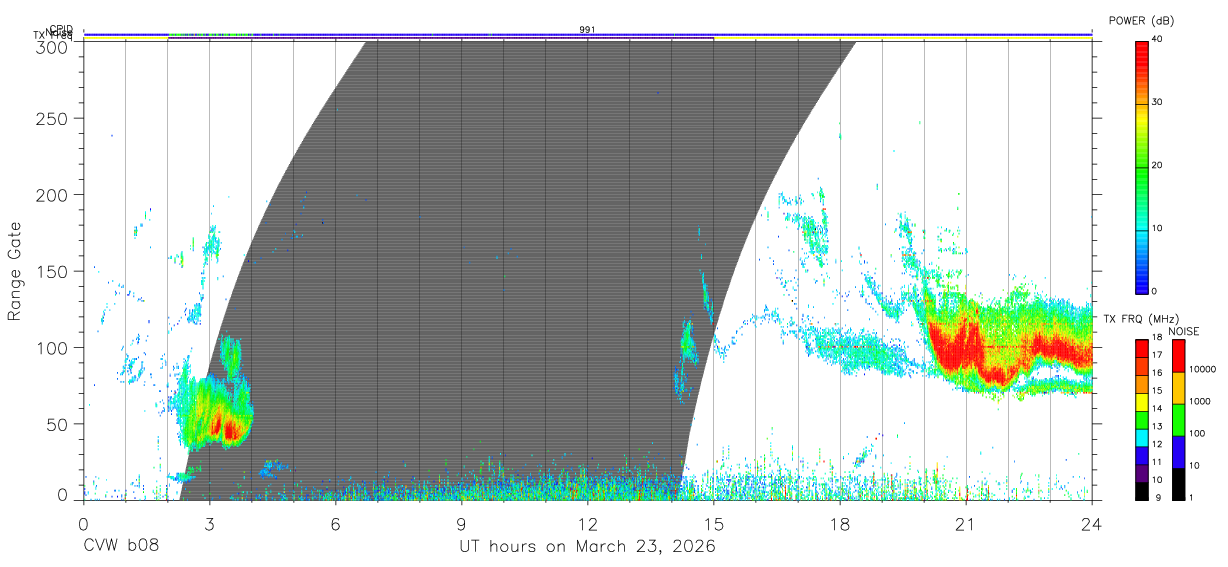Click the red echo patch near hour 3
The image size is (1228, 567).
click(x=224, y=427)
